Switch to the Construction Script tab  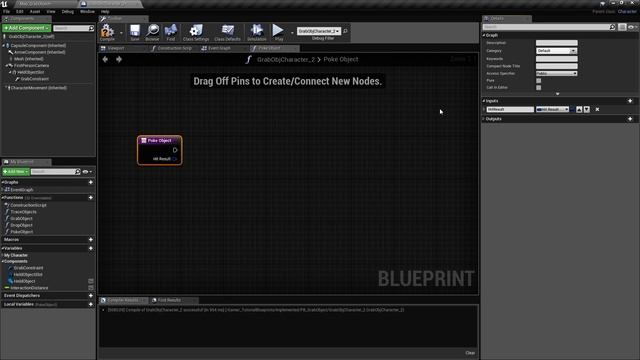point(175,48)
